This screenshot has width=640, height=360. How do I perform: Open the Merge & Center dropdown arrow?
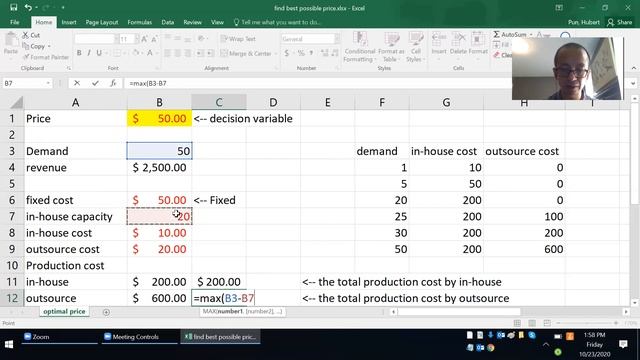(276, 53)
